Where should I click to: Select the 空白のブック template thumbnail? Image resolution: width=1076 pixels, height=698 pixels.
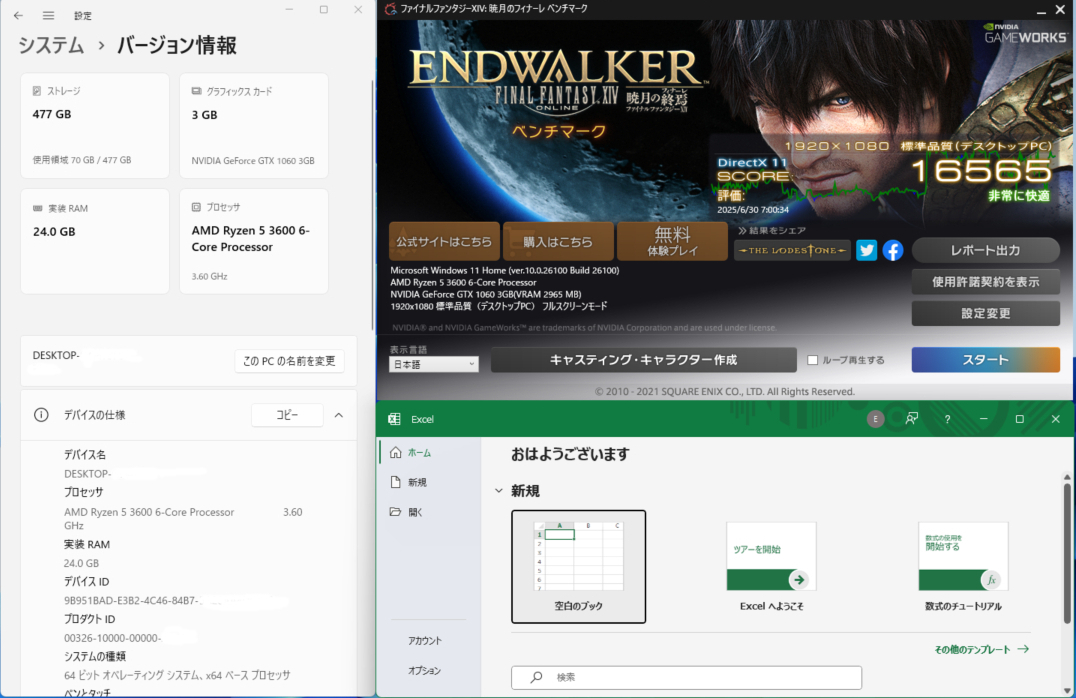pyautogui.click(x=578, y=566)
